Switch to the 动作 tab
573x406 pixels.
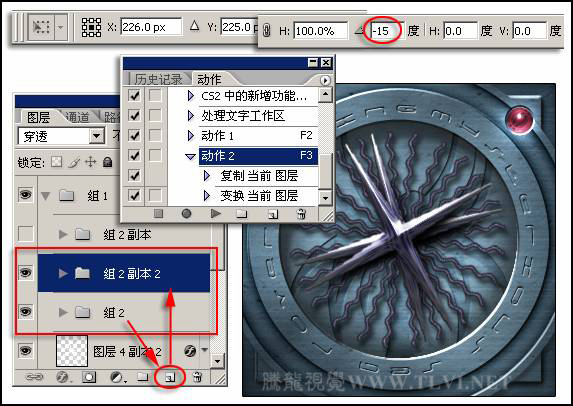click(209, 79)
